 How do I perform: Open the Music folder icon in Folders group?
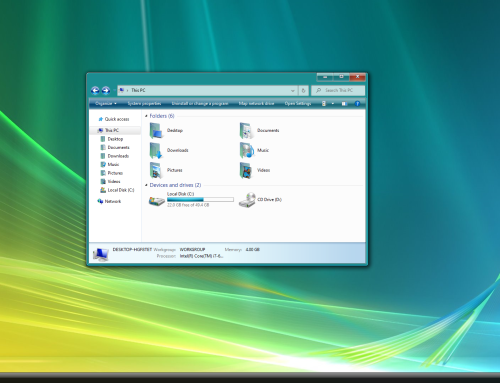(x=246, y=150)
